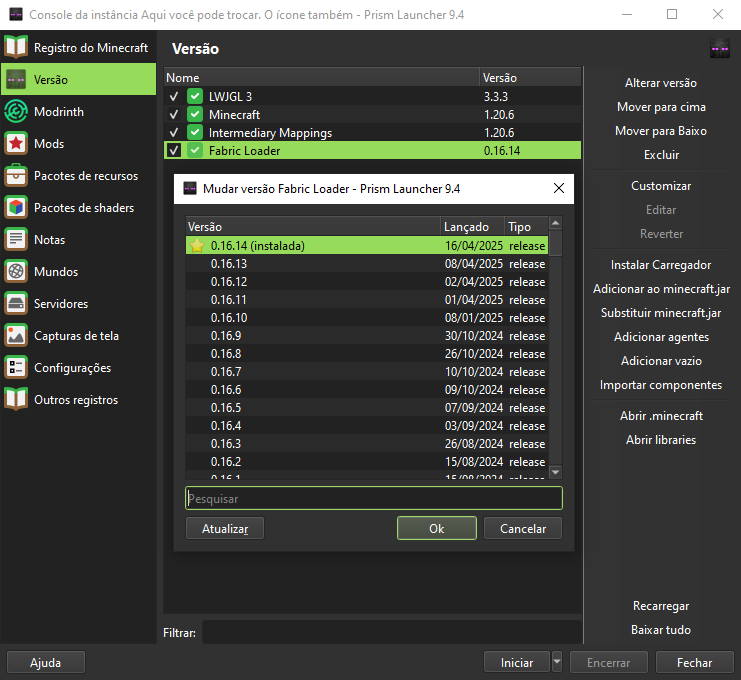
Task: Toggle Intermediary Mappings checkbox
Action: (174, 132)
